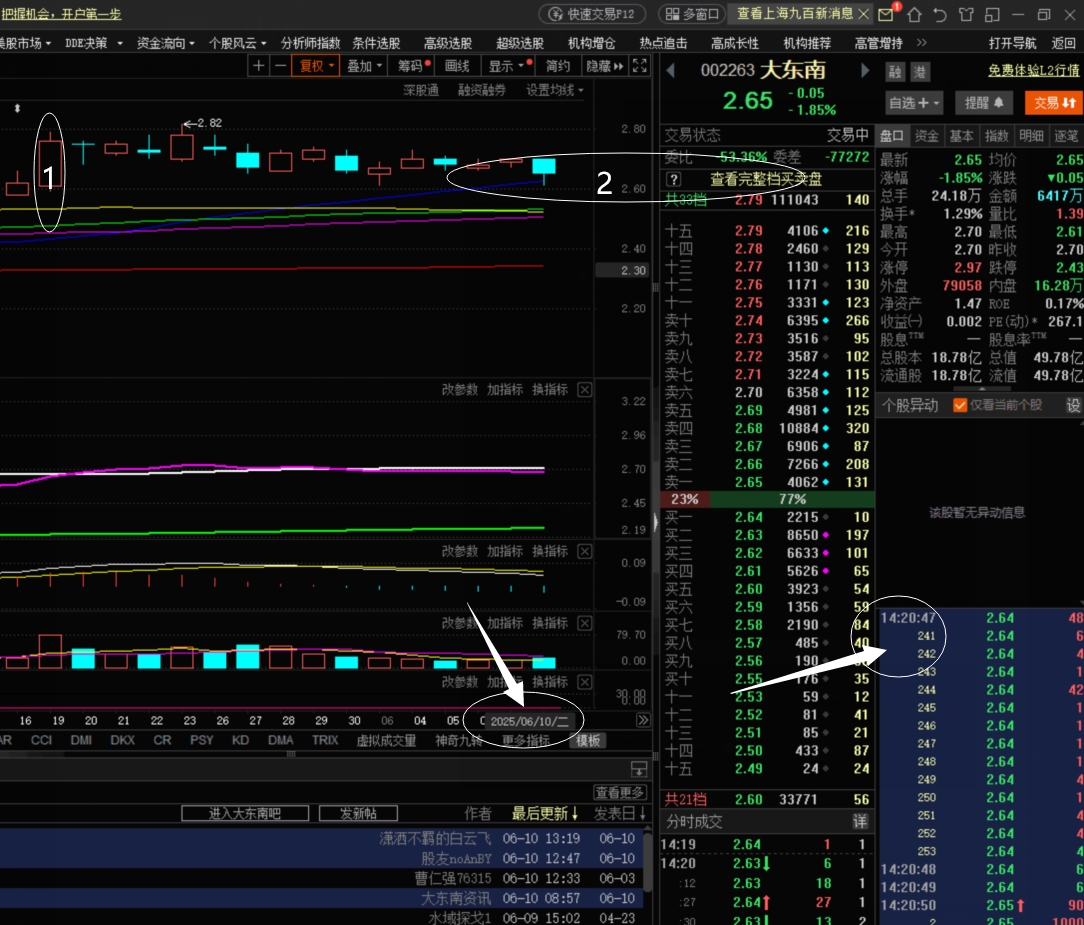Click the orange 交易 trade button
Viewport: 1084px width, 925px height.
coord(1054,103)
